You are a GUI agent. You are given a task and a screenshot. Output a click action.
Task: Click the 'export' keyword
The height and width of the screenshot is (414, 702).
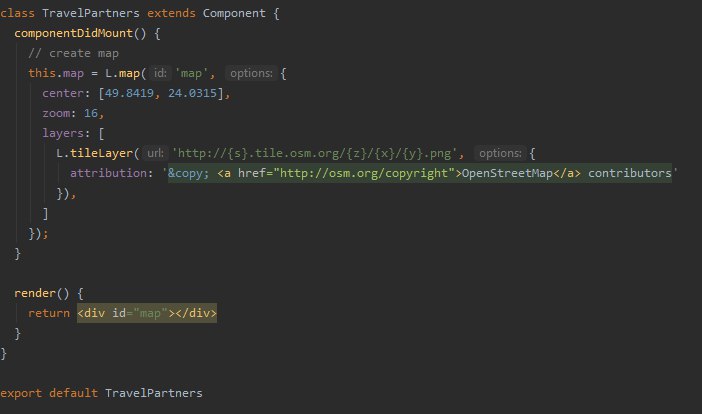pyautogui.click(x=21, y=393)
